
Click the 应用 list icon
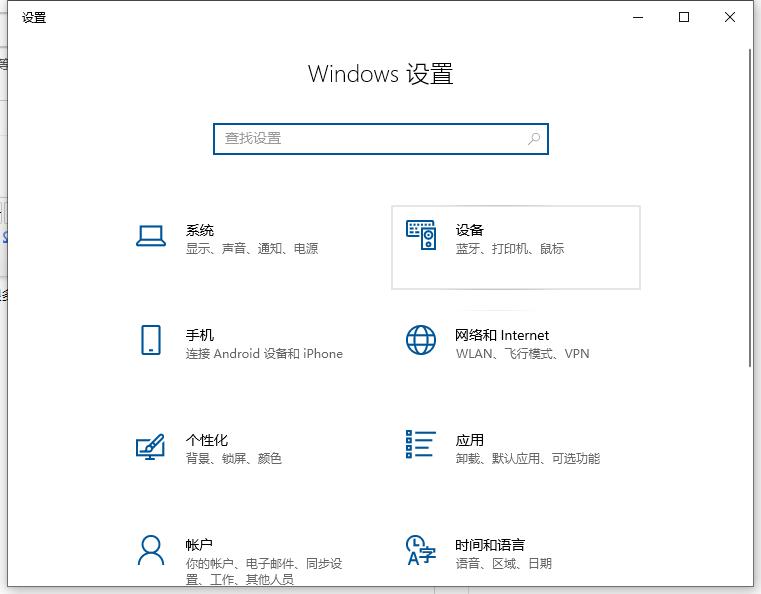pos(421,445)
